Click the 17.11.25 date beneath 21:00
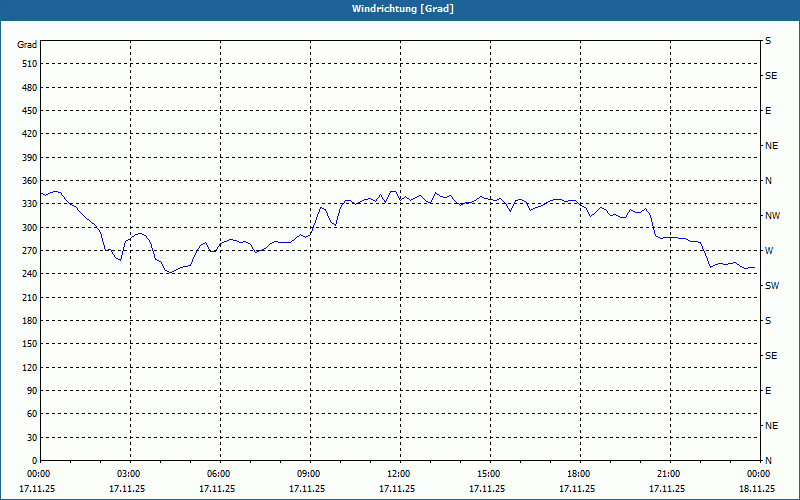Viewport: 800px width, 500px height. 667,488
